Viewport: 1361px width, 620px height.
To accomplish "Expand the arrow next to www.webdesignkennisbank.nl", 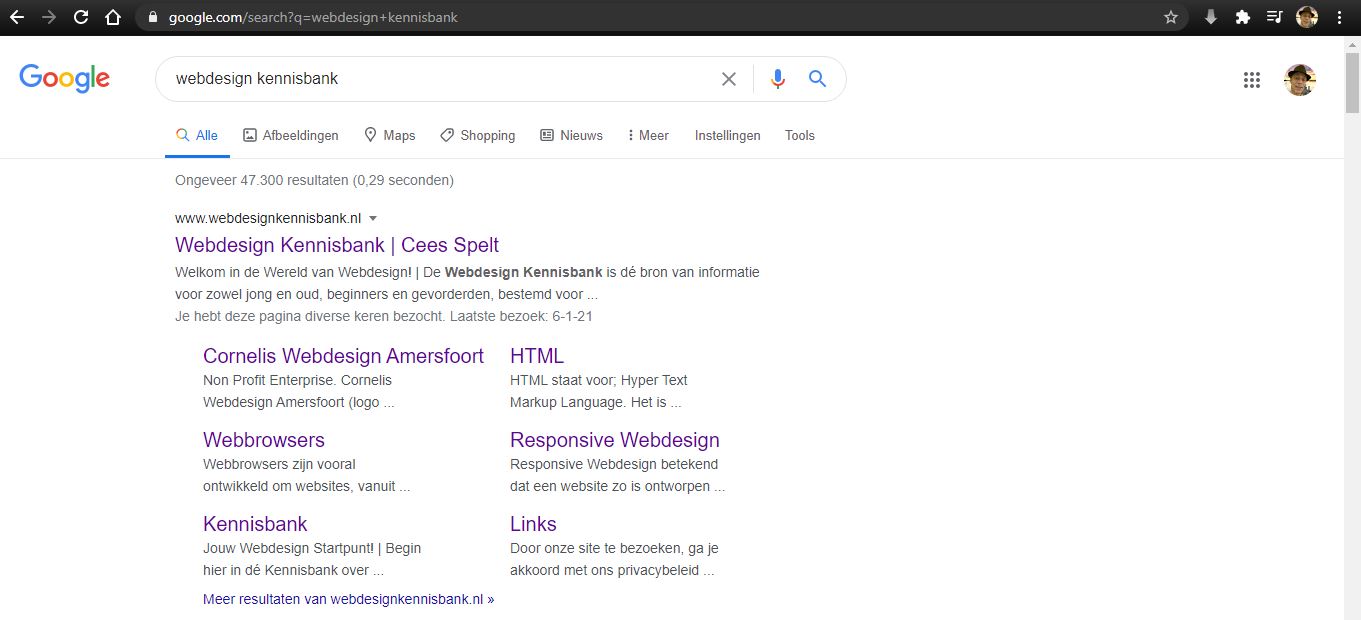I will tap(373, 218).
